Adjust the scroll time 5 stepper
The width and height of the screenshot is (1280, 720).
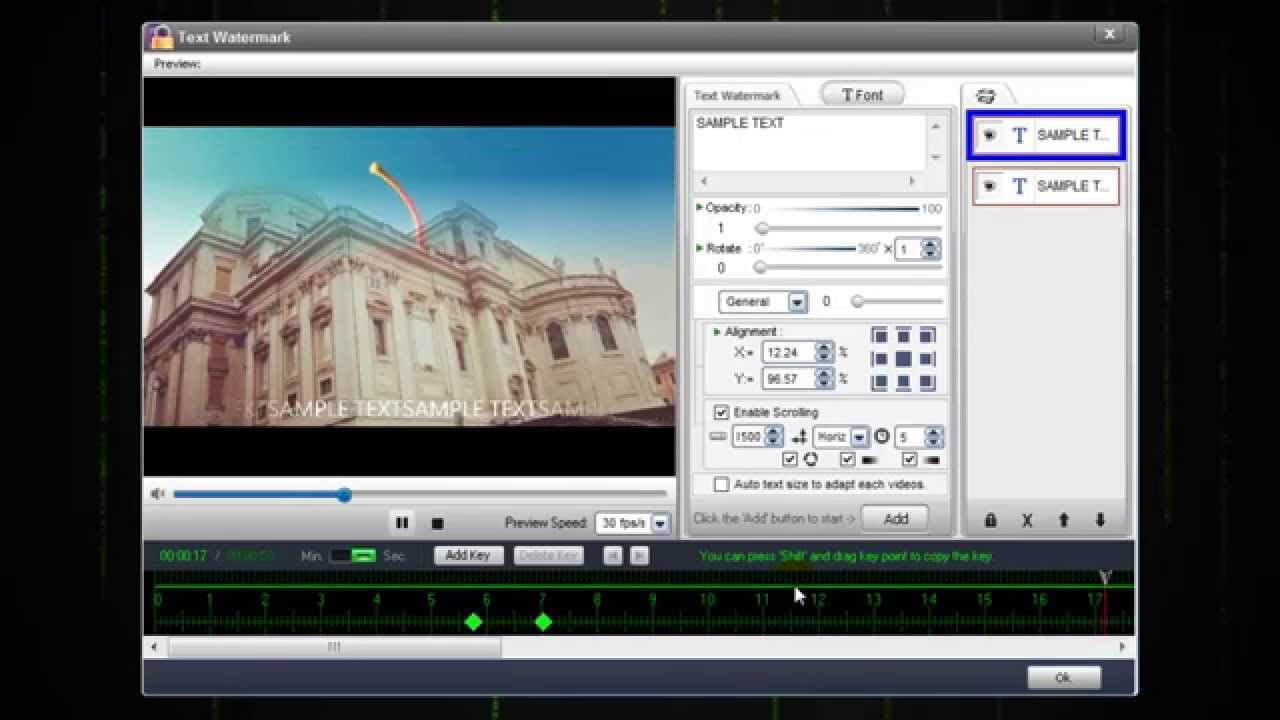pyautogui.click(x=934, y=437)
